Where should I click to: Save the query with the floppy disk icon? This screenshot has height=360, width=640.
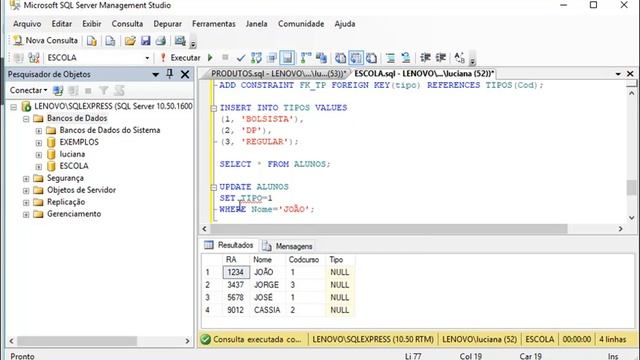[x=145, y=41]
